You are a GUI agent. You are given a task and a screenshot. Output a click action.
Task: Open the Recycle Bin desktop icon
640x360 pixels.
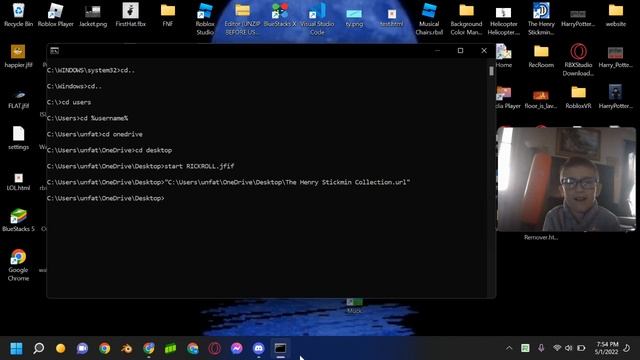(x=18, y=15)
